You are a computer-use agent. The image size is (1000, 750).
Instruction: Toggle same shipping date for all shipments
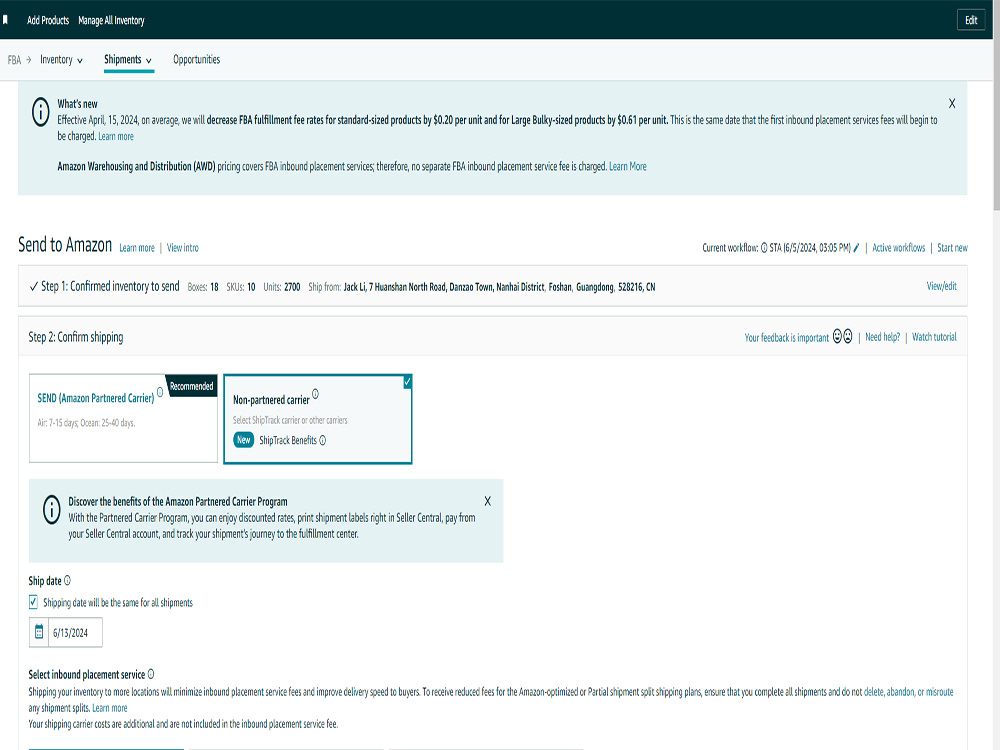33,602
